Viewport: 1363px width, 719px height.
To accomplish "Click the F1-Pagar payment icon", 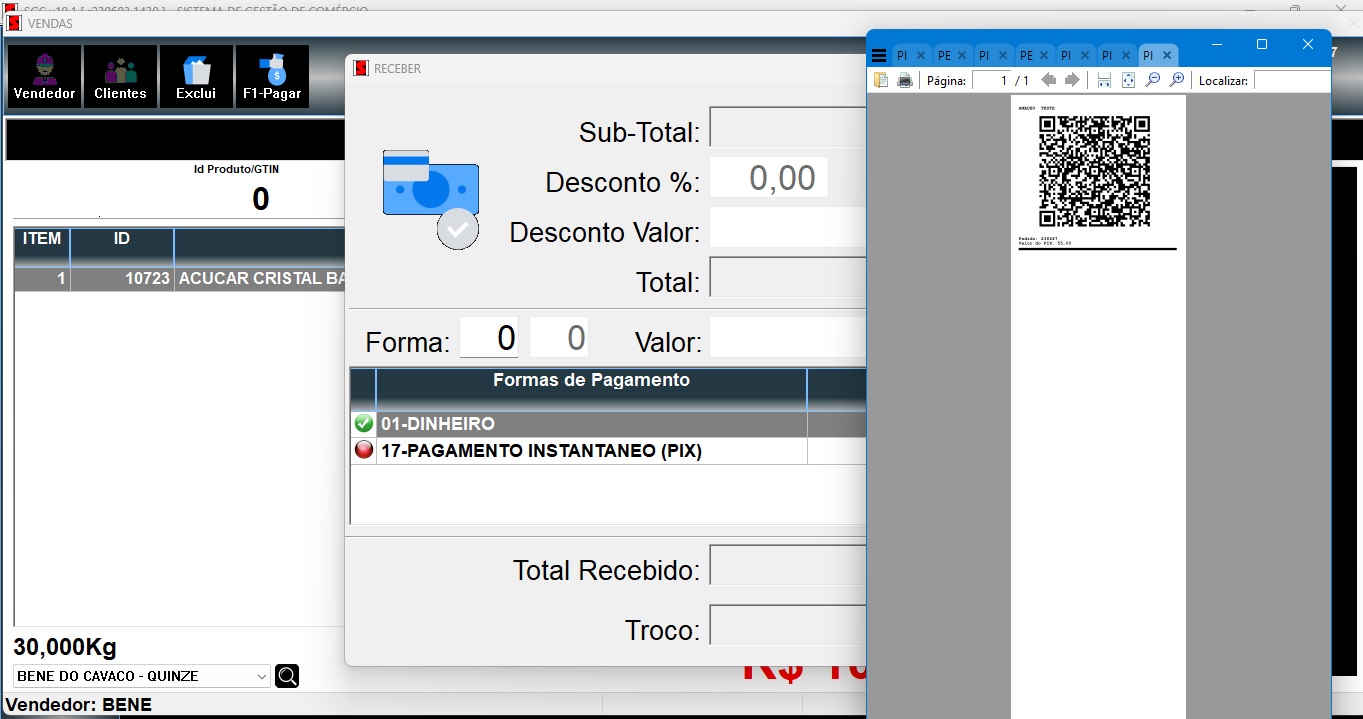I will [x=272, y=76].
